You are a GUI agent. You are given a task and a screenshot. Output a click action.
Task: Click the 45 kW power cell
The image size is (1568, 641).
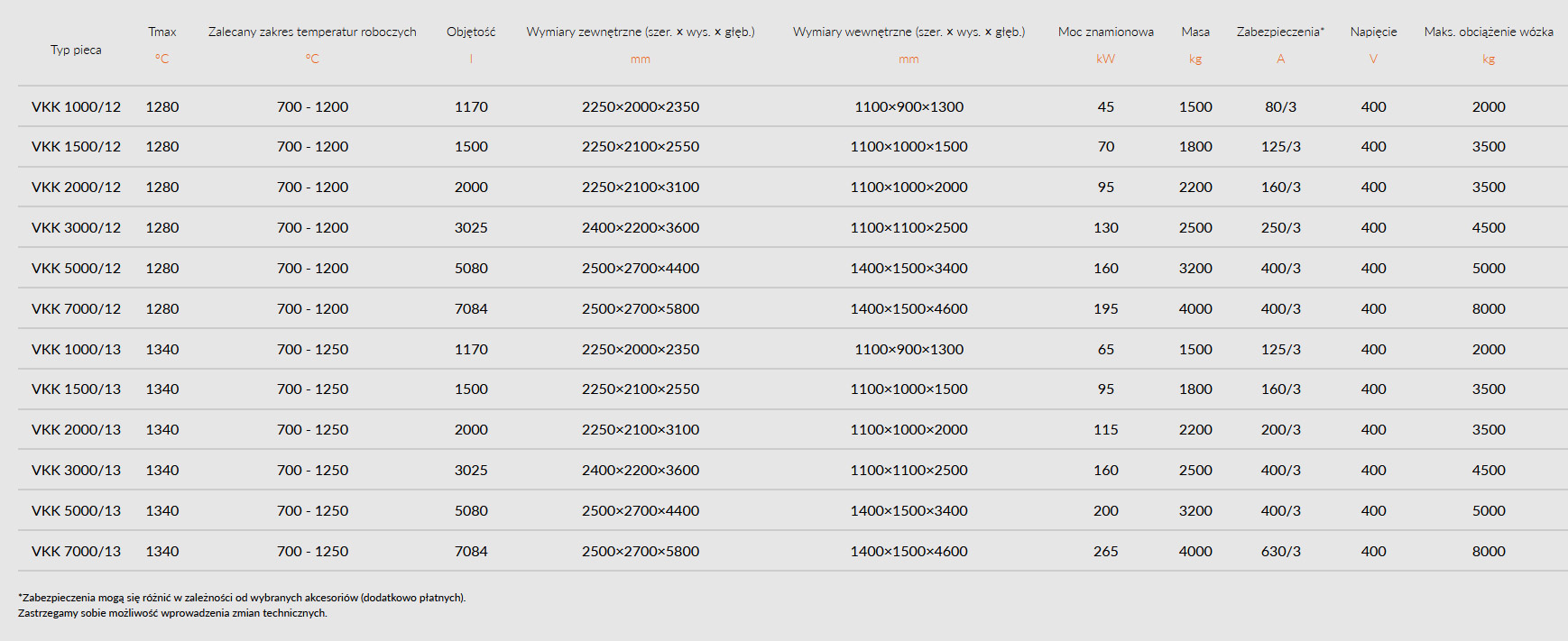(1105, 106)
